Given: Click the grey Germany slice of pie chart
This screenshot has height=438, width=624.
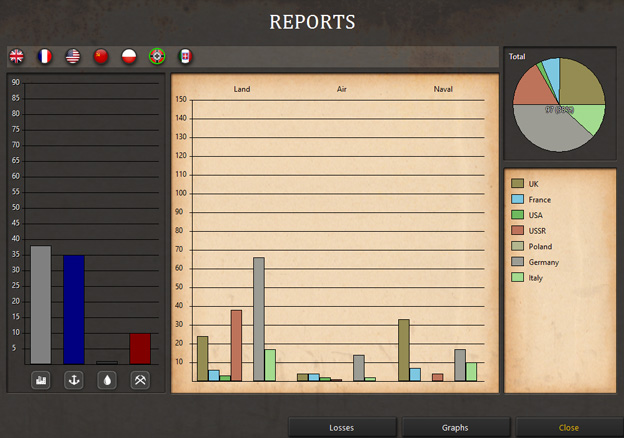Looking at the screenshot, I should click(x=549, y=129).
